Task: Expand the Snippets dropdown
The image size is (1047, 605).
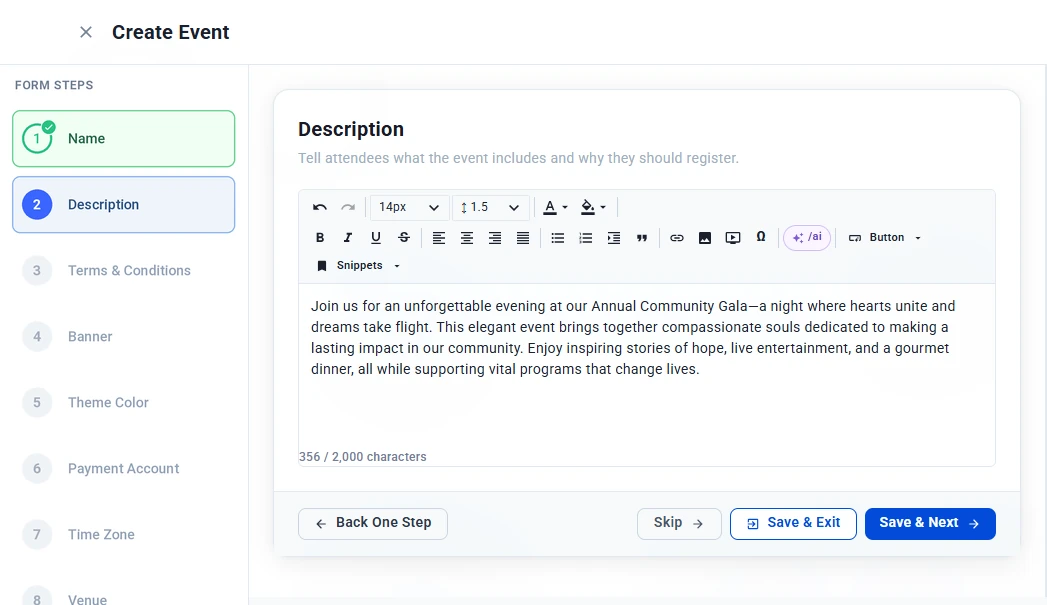Action: click(x=359, y=266)
